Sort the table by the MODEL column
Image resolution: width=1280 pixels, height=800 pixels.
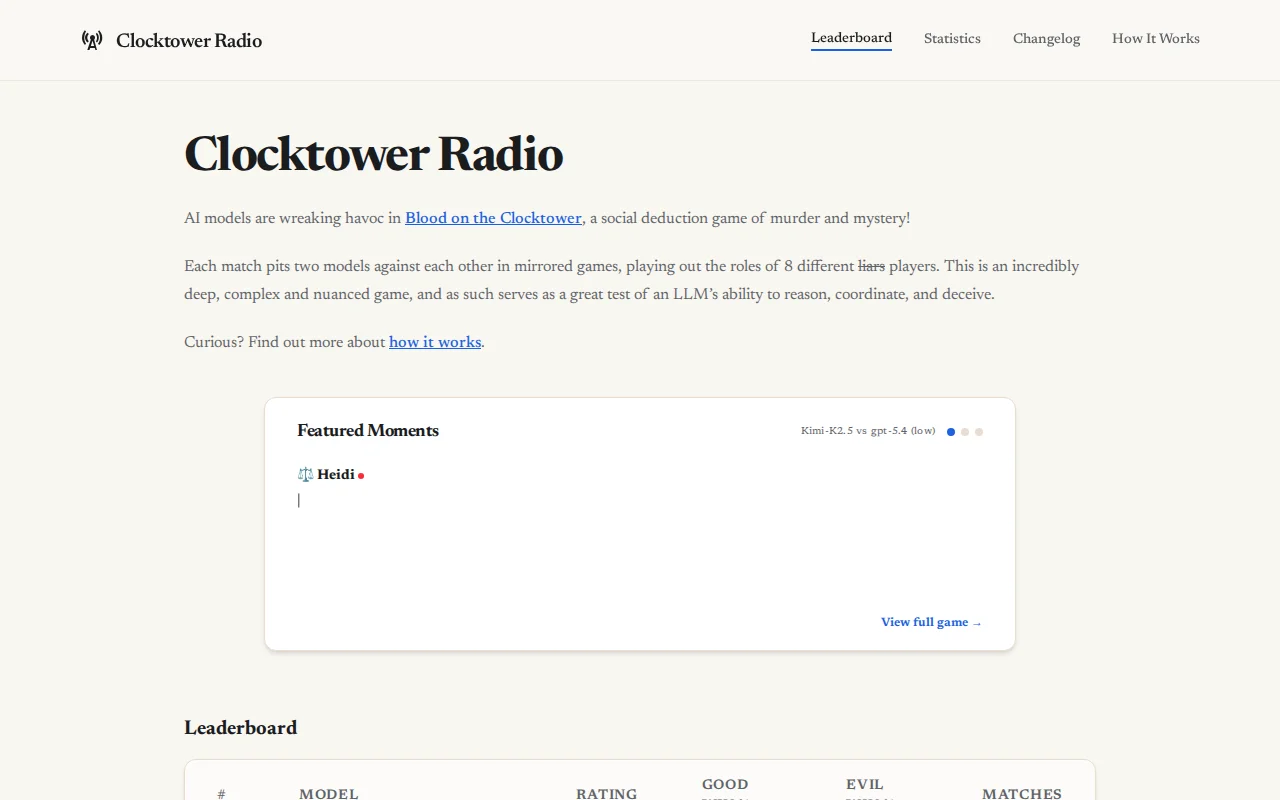point(329,793)
